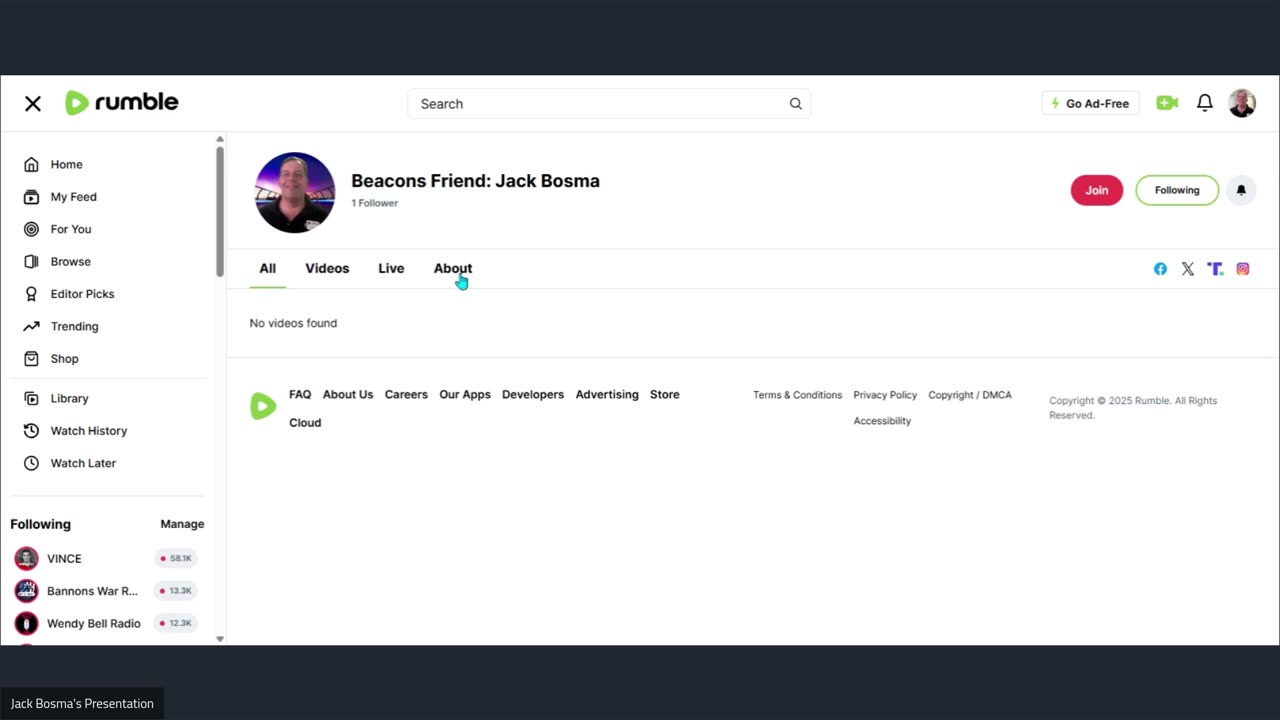This screenshot has height=720, width=1280.
Task: Click the Jack Bosma's Presentation label
Action: (82, 704)
